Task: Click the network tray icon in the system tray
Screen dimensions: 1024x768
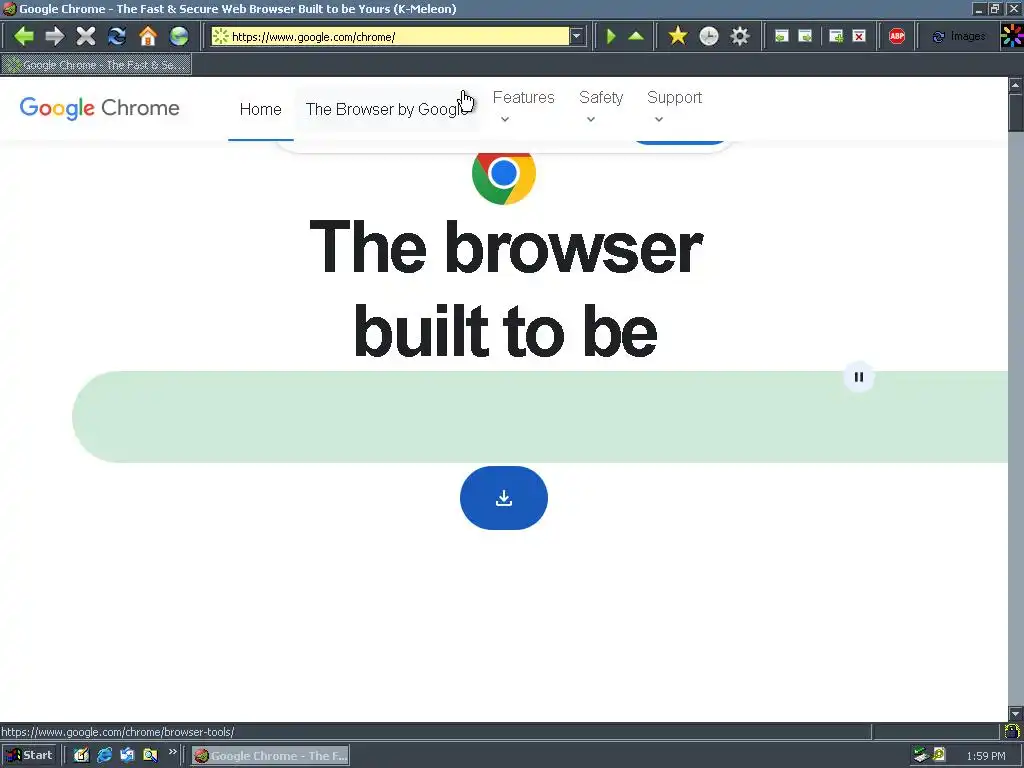Action: click(x=921, y=755)
